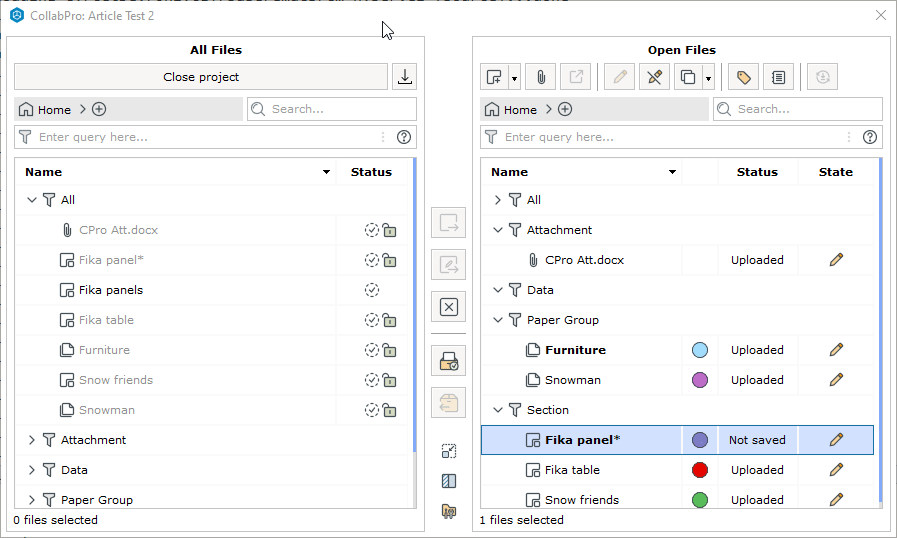Click the revert box middle icon

click(x=448, y=403)
